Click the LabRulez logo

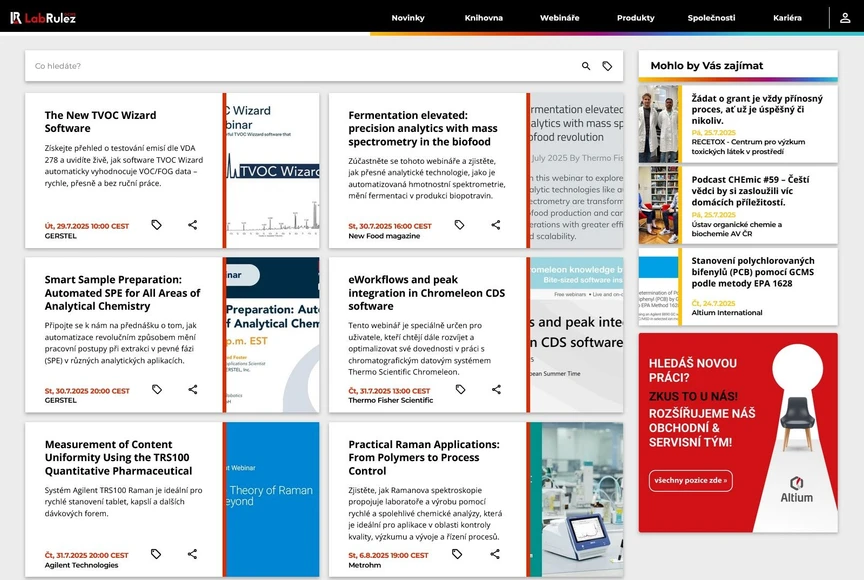point(44,17)
